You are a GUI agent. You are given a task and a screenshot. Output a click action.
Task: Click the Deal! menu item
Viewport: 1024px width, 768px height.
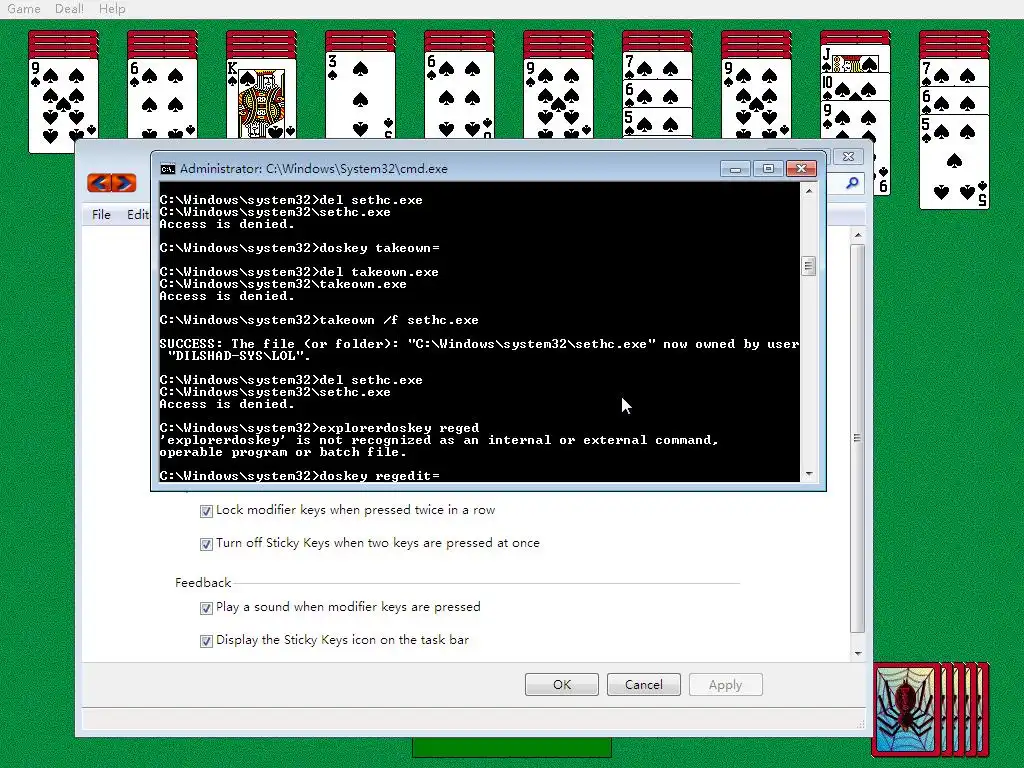69,8
